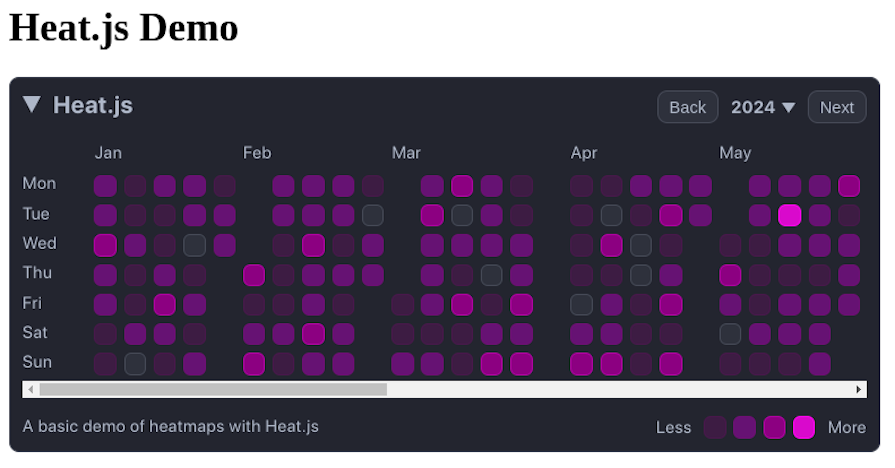Toggle the brightest legend color next to More
Screen dimensions: 895x468
coord(804,428)
